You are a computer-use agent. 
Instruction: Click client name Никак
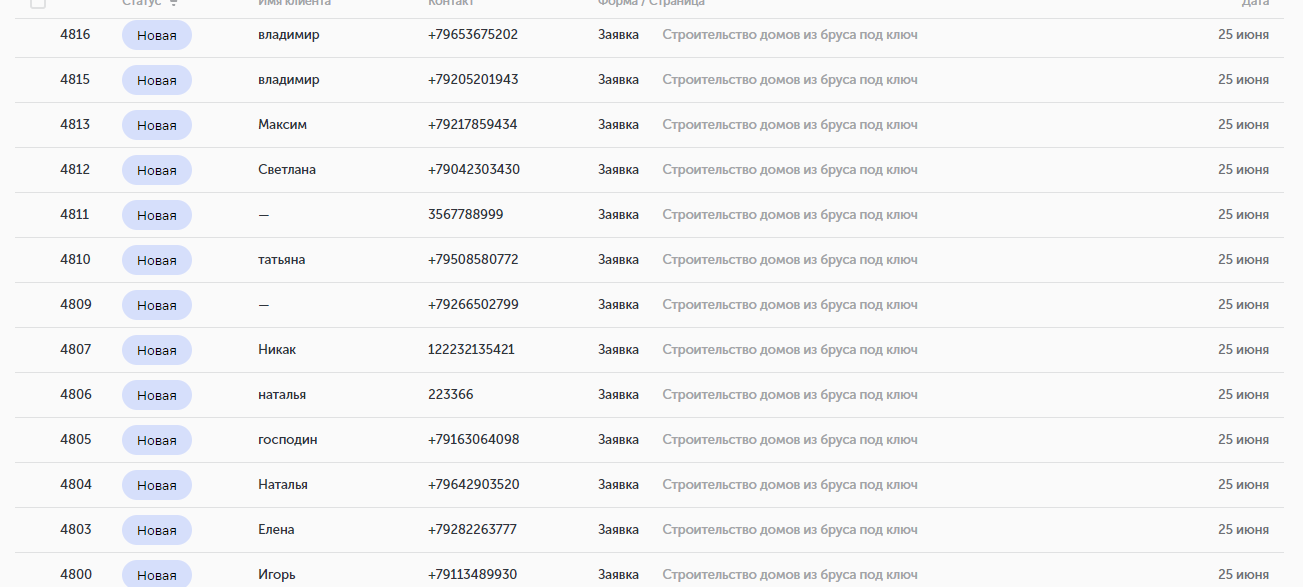tap(277, 350)
